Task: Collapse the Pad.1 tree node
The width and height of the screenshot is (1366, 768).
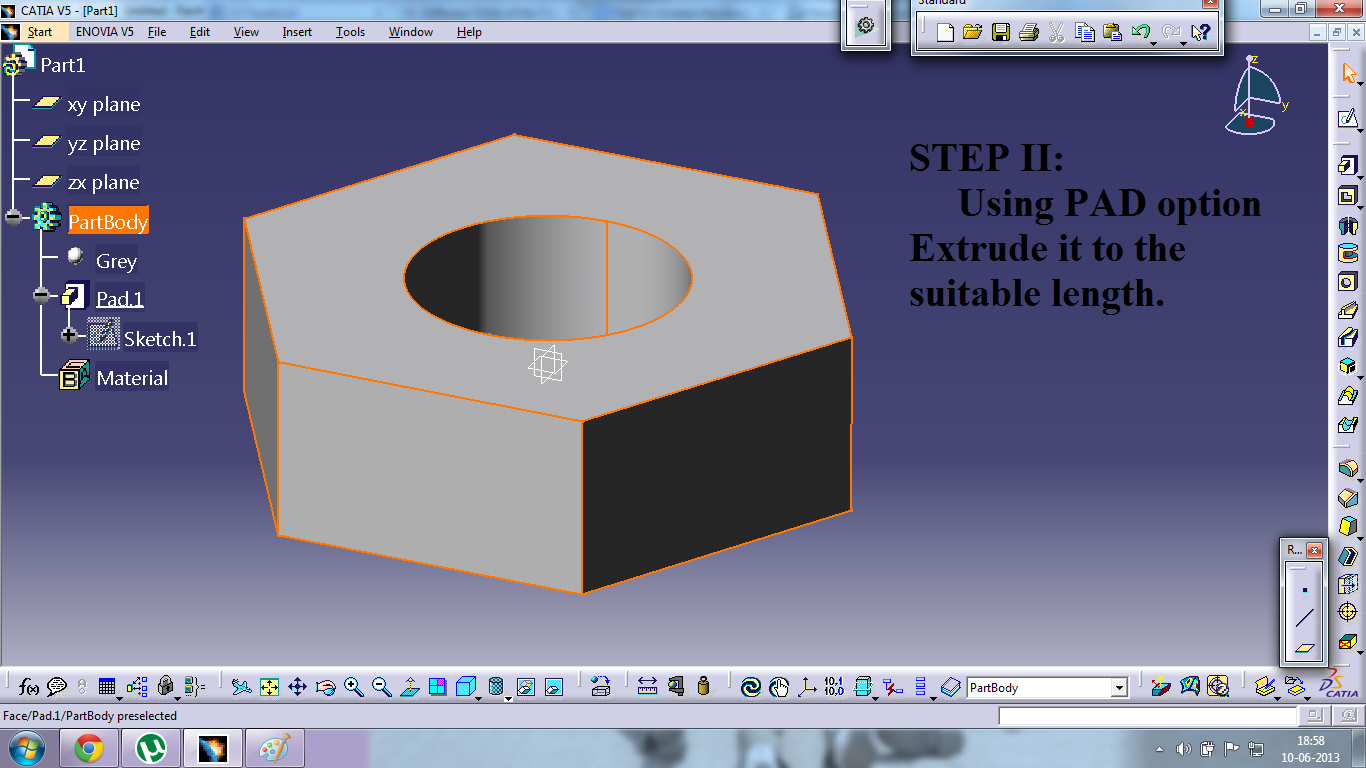Action: point(41,296)
